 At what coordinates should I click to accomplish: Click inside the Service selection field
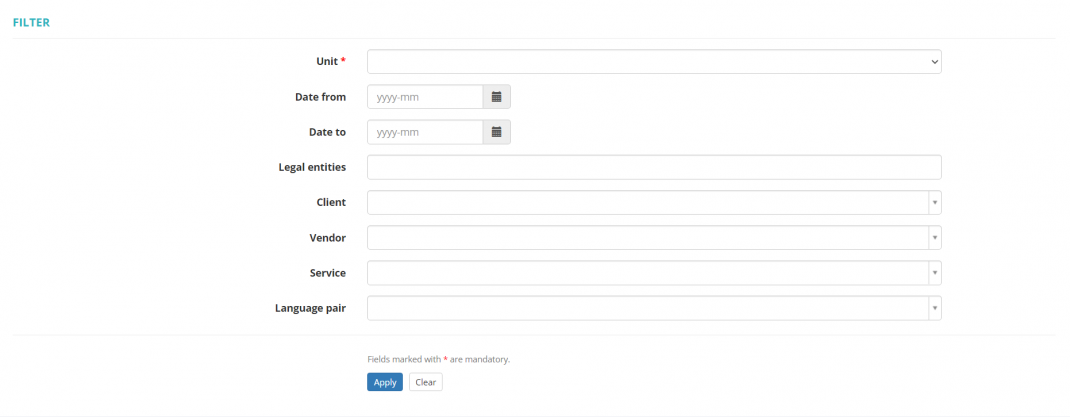(x=647, y=273)
